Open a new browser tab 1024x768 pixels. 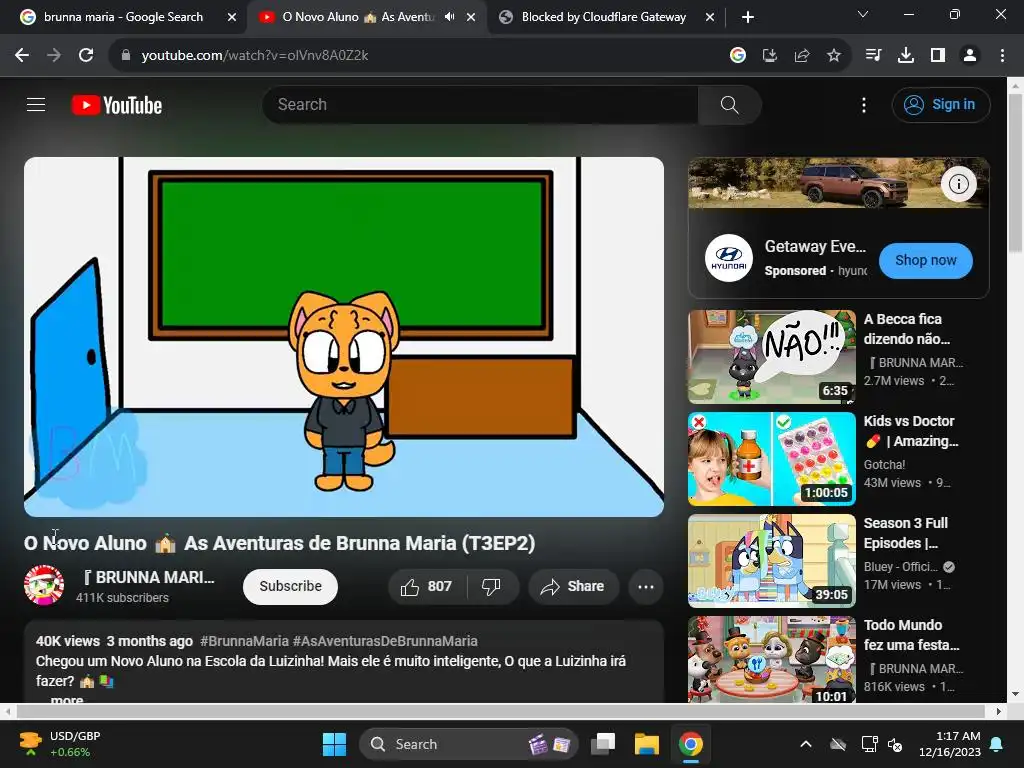pyautogui.click(x=748, y=18)
